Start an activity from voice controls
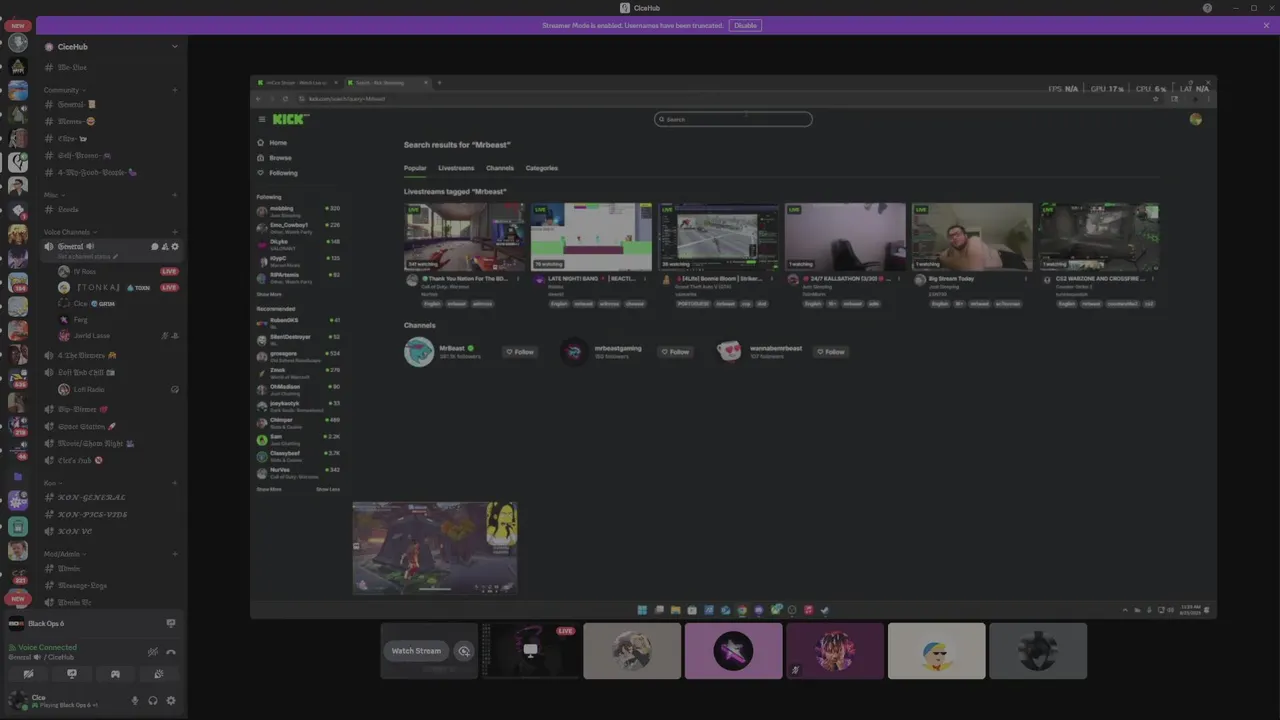This screenshot has height=720, width=1280. pyautogui.click(x=115, y=674)
